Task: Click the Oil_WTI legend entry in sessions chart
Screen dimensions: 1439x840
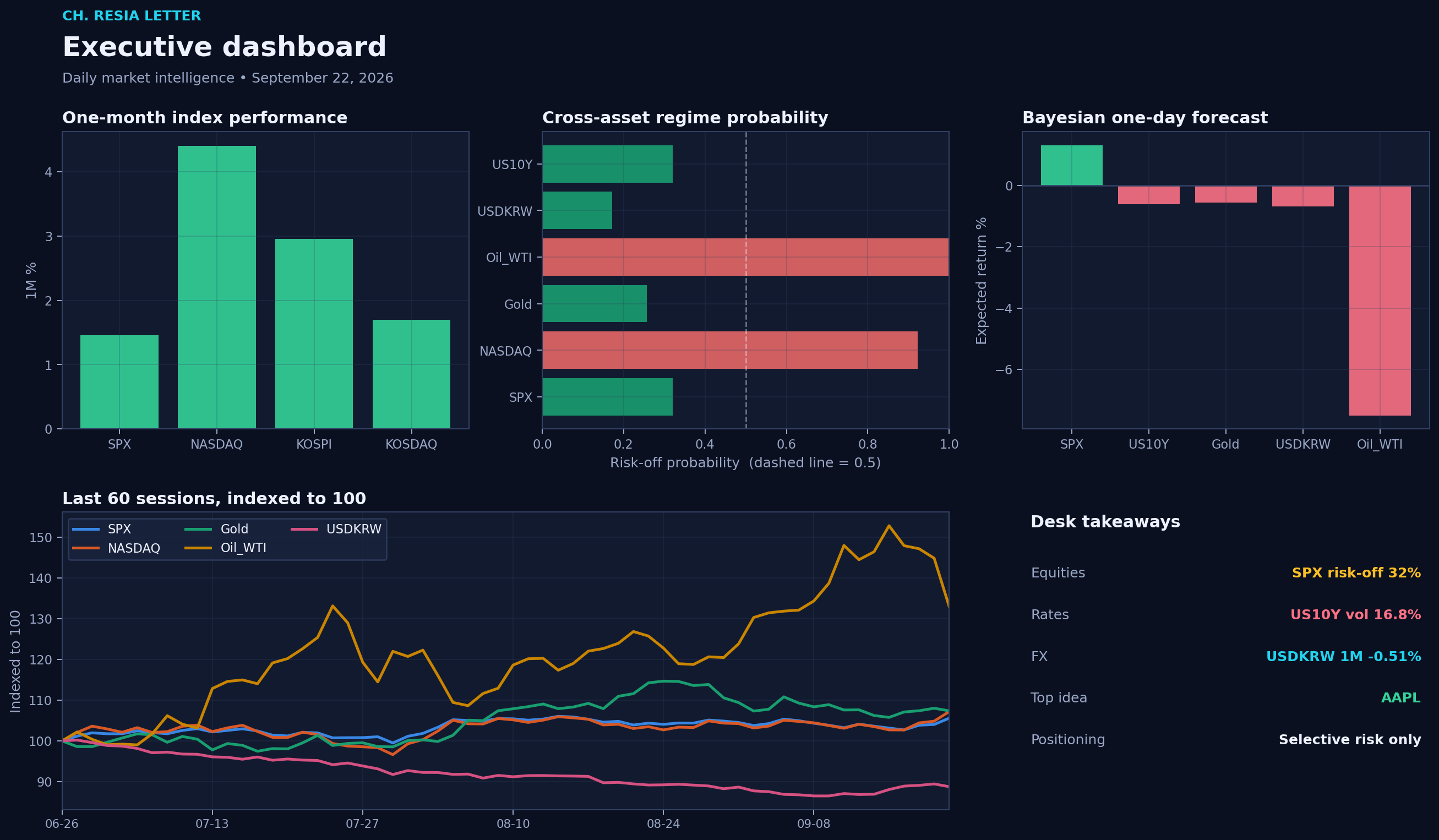Action: coord(226,548)
